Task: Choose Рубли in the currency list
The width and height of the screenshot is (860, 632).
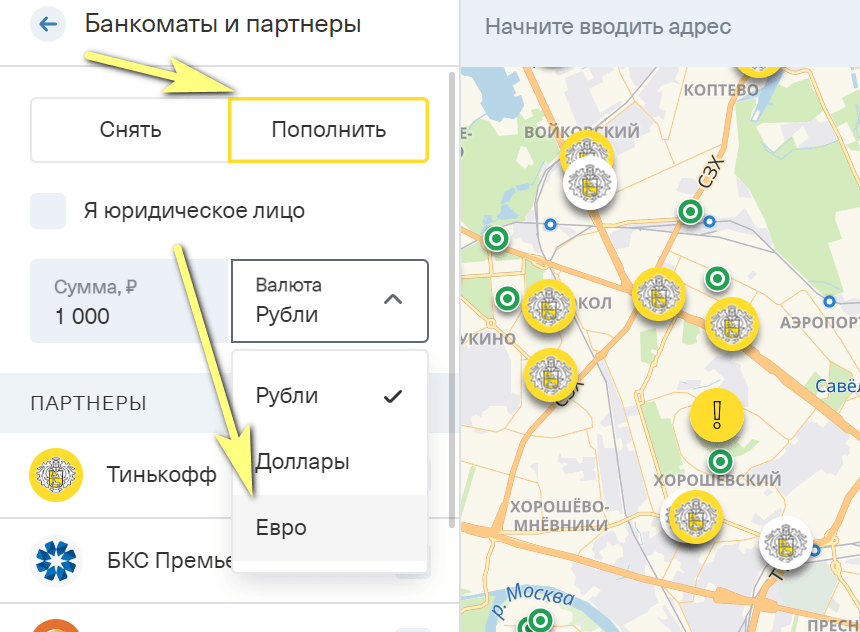Action: tap(330, 396)
